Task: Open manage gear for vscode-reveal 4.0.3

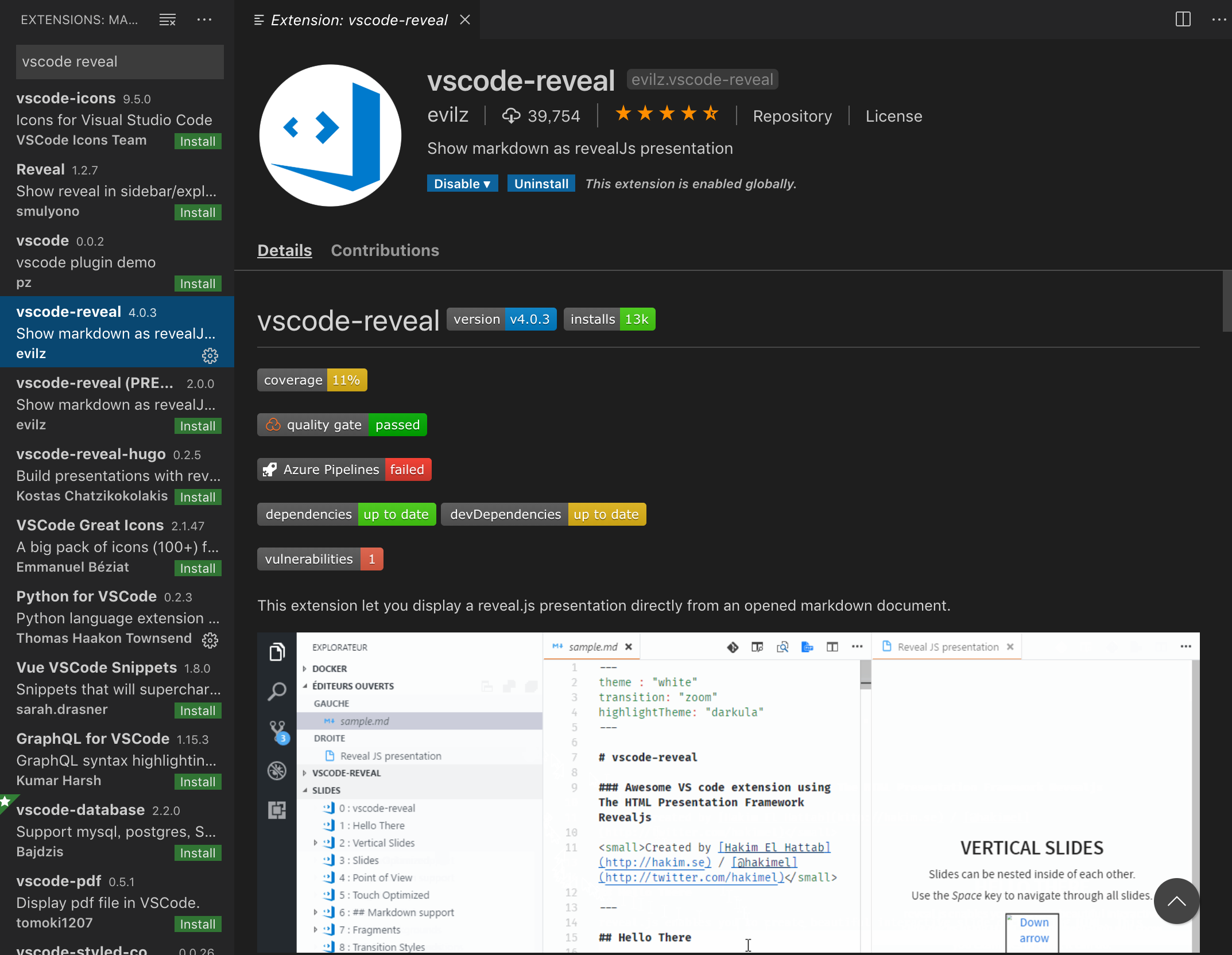Action: click(x=210, y=356)
